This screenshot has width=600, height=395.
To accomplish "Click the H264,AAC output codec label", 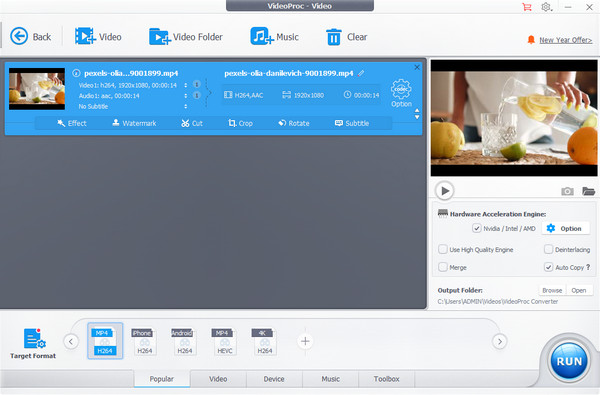I will tap(244, 95).
